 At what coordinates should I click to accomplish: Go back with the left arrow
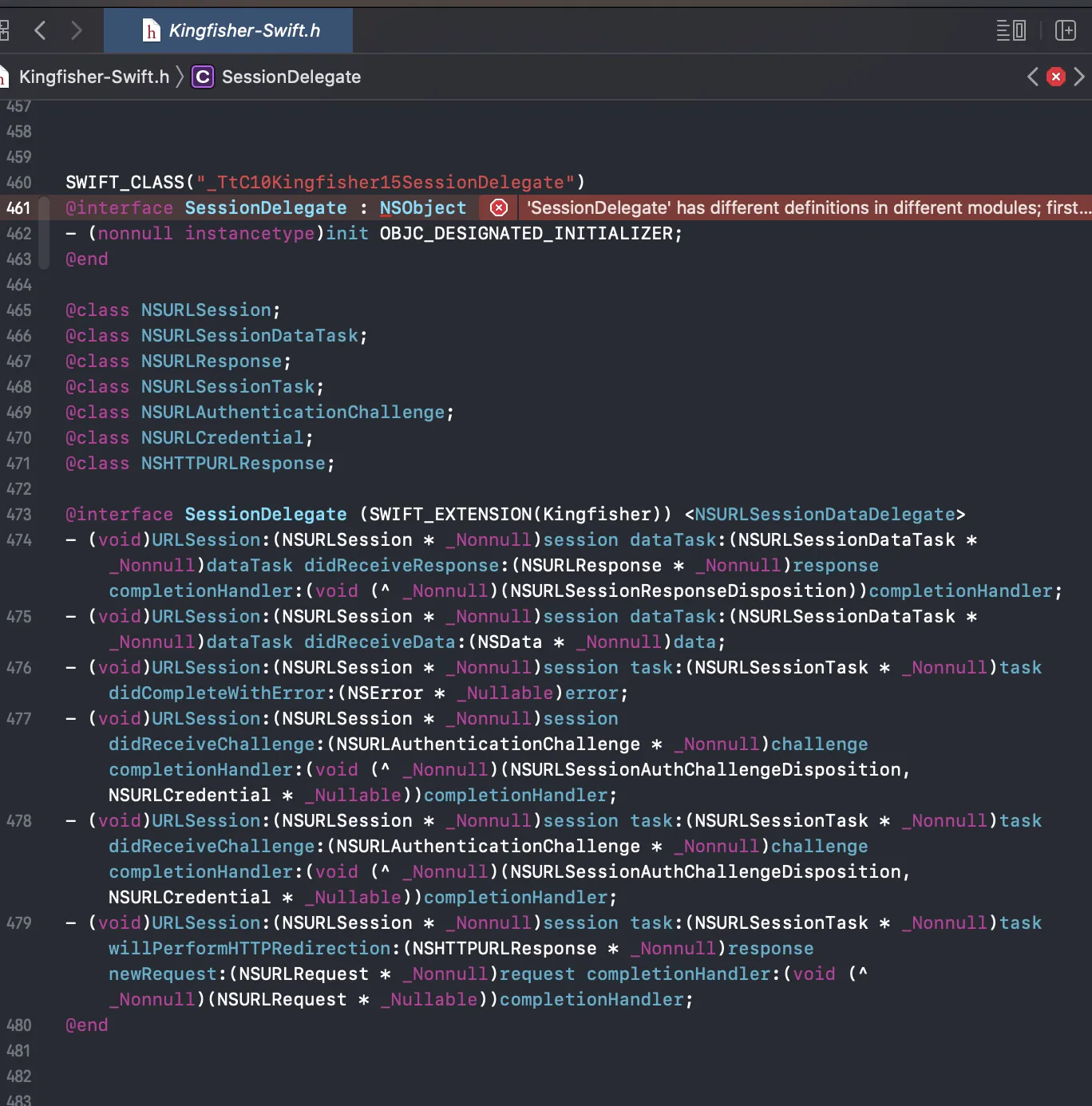click(40, 31)
